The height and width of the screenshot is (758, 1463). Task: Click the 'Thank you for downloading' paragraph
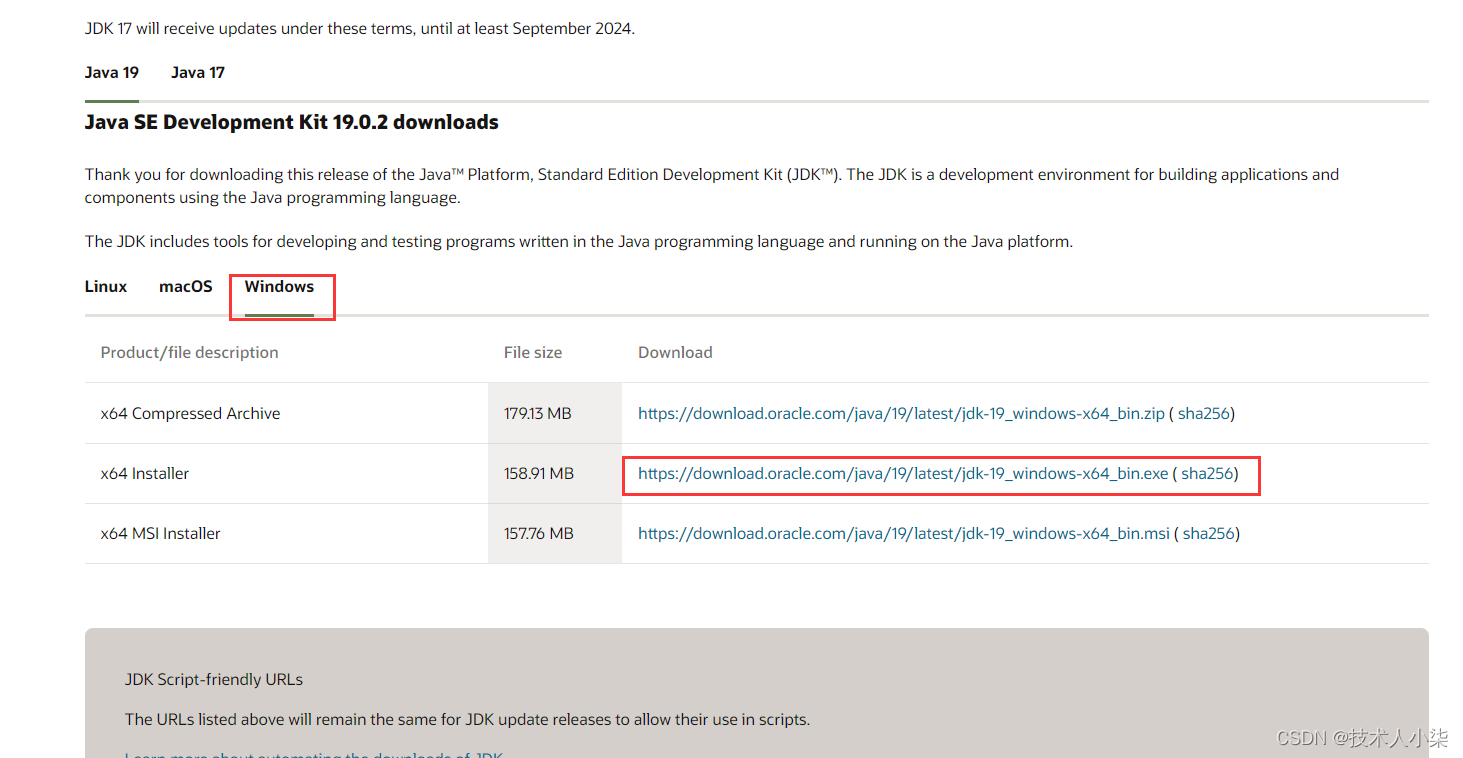(x=712, y=186)
